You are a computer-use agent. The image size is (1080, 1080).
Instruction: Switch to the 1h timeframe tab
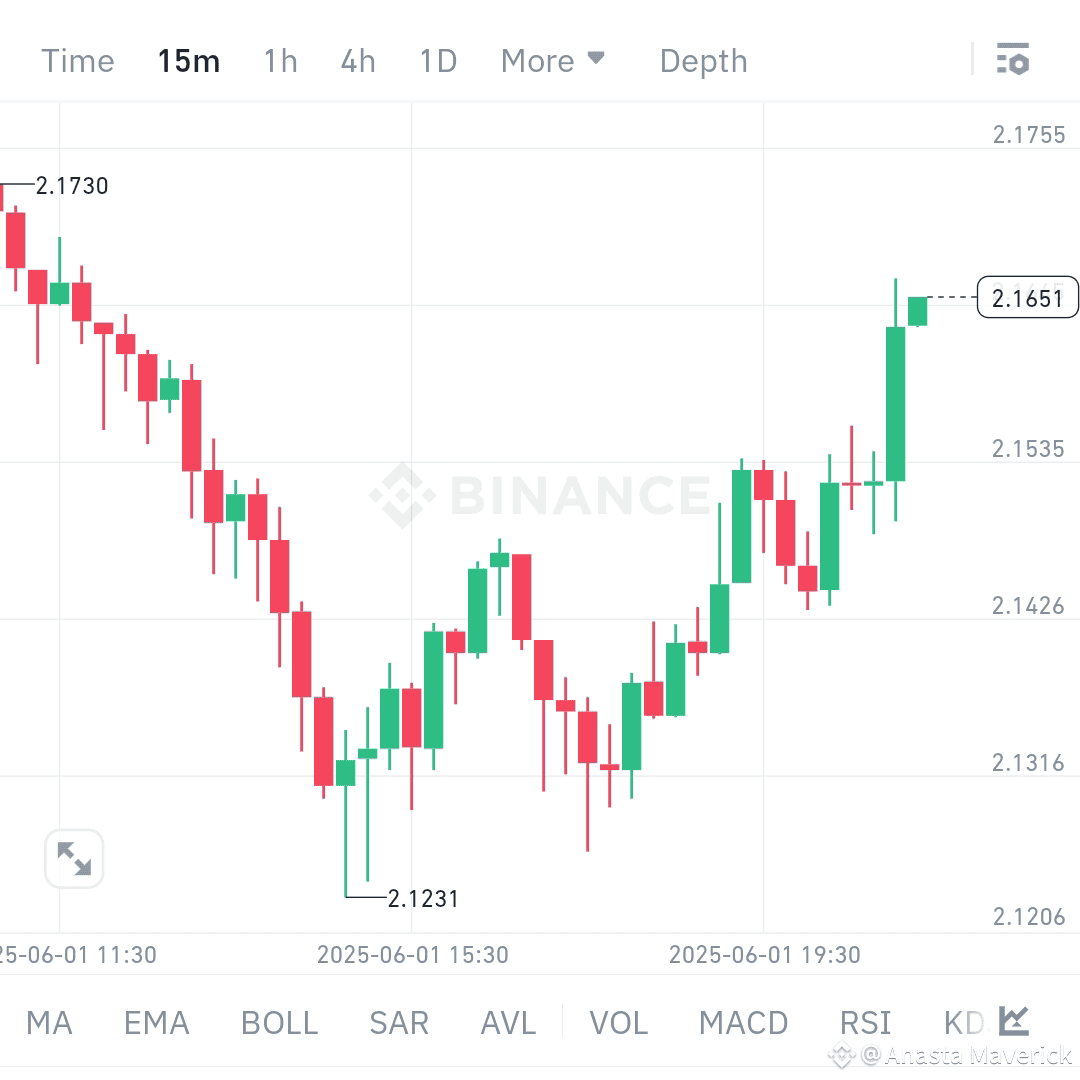click(x=280, y=60)
